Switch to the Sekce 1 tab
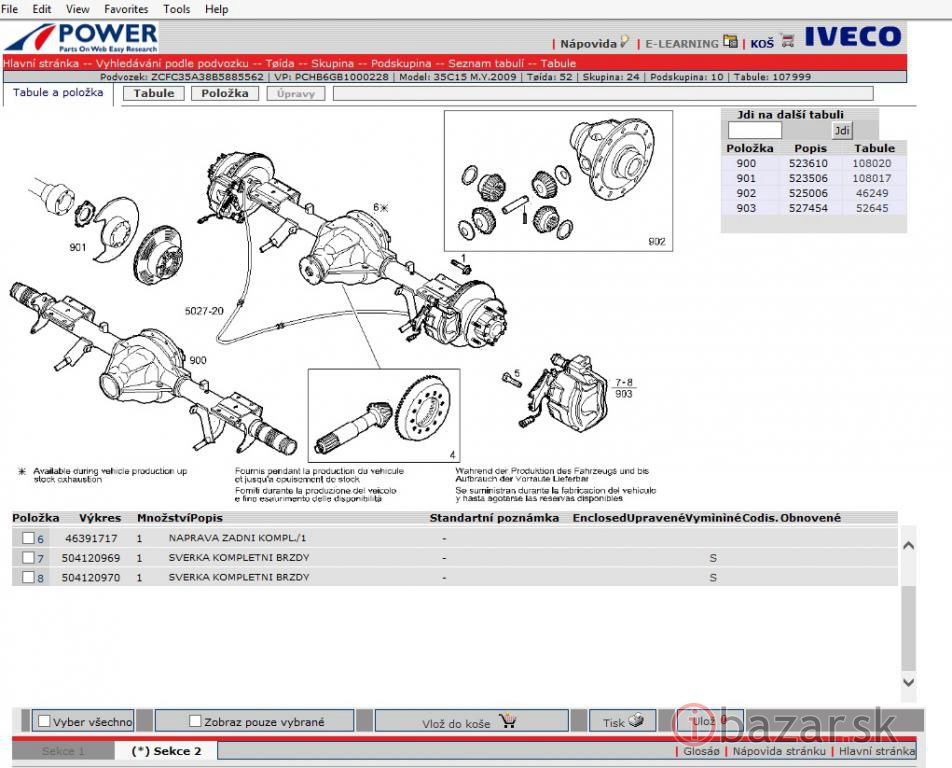The width and height of the screenshot is (952, 768). [63, 751]
